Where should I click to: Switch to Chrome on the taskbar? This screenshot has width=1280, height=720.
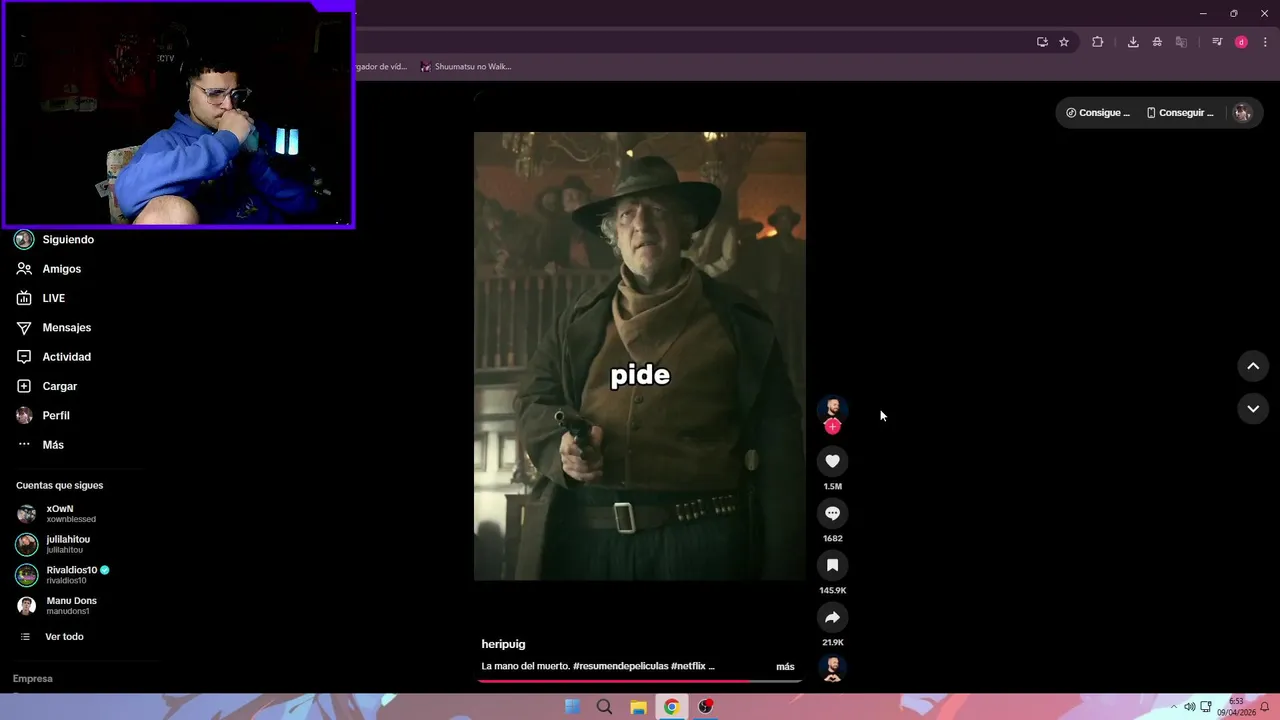coord(671,707)
